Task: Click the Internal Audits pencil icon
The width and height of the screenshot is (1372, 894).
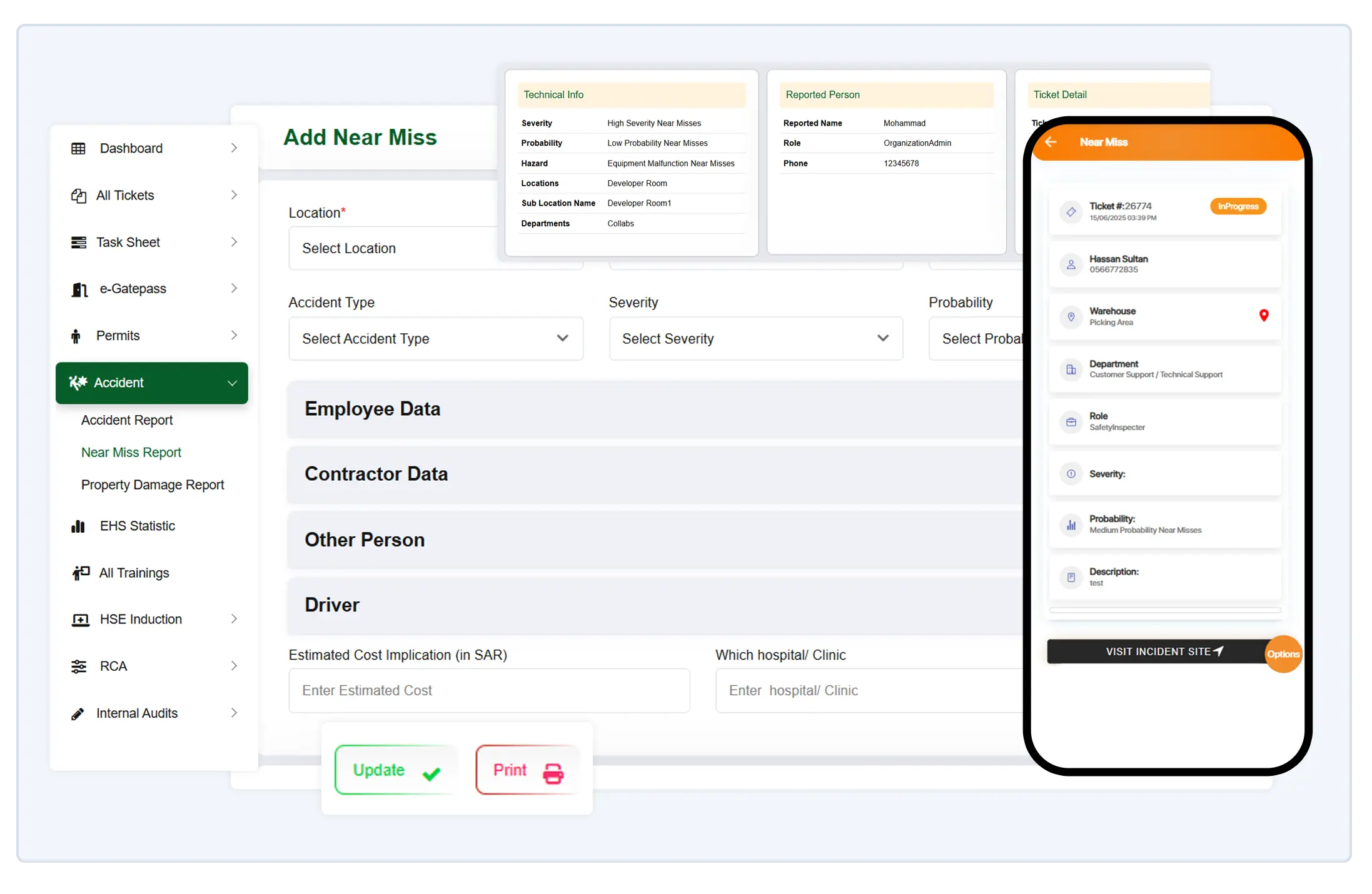Action: [x=78, y=714]
